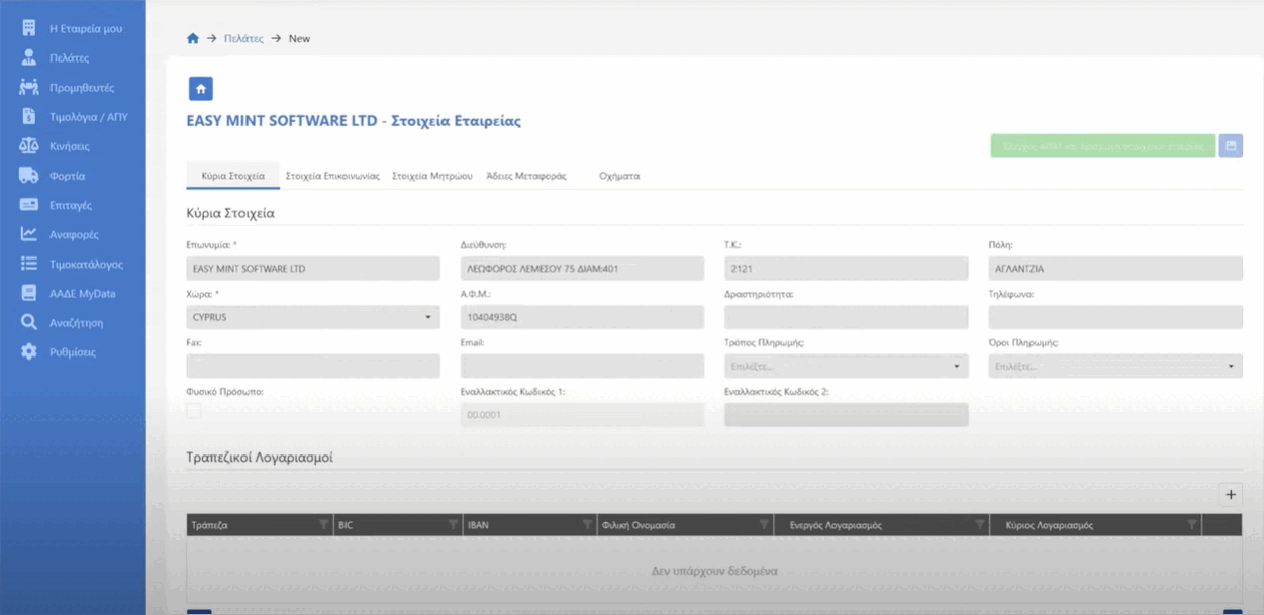Screen dimensions: 1264x615
Task: Filter the Τράπεζα column
Action: 322,525
